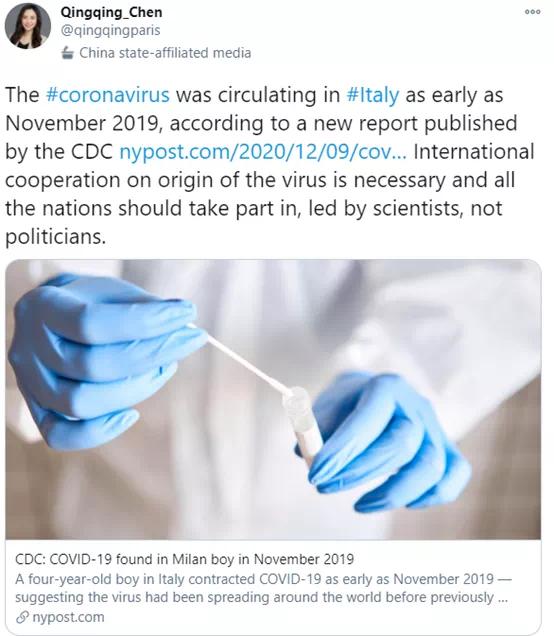554x636 pixels.
Task: Click the test tube in the preview photo
Action: (x=302, y=424)
